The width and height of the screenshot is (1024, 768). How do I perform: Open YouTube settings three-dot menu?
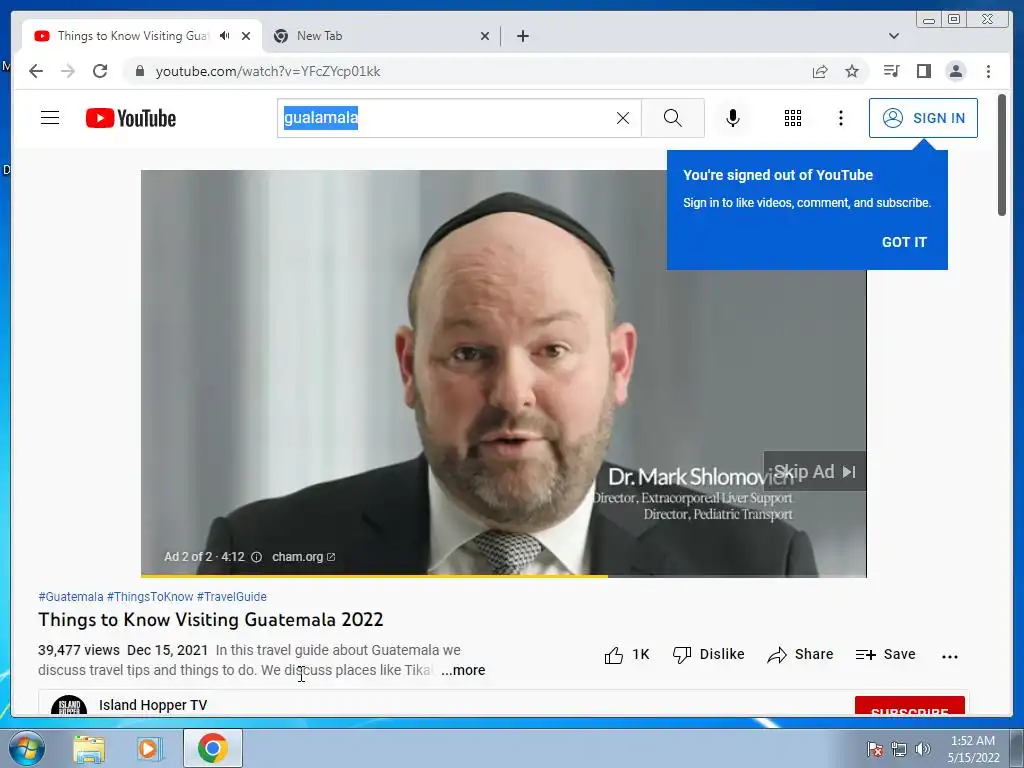(840, 118)
